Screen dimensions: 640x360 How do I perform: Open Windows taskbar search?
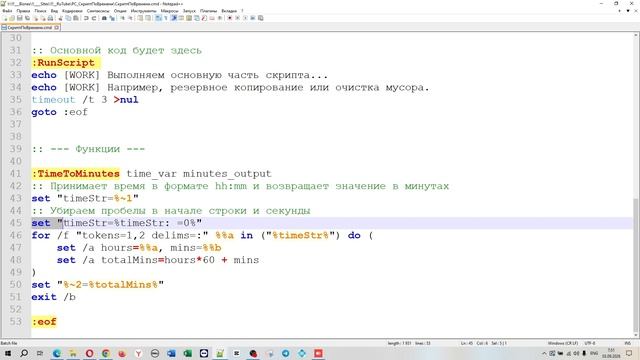pyautogui.click(x=24, y=353)
